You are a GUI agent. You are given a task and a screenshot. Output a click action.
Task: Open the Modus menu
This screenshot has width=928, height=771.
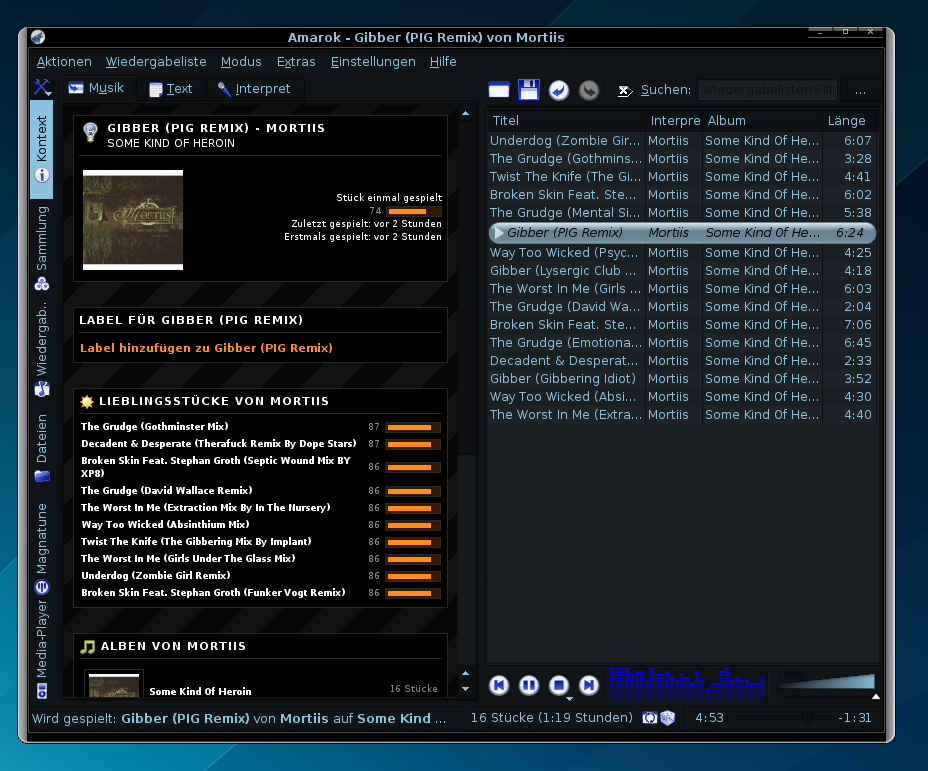pyautogui.click(x=241, y=62)
